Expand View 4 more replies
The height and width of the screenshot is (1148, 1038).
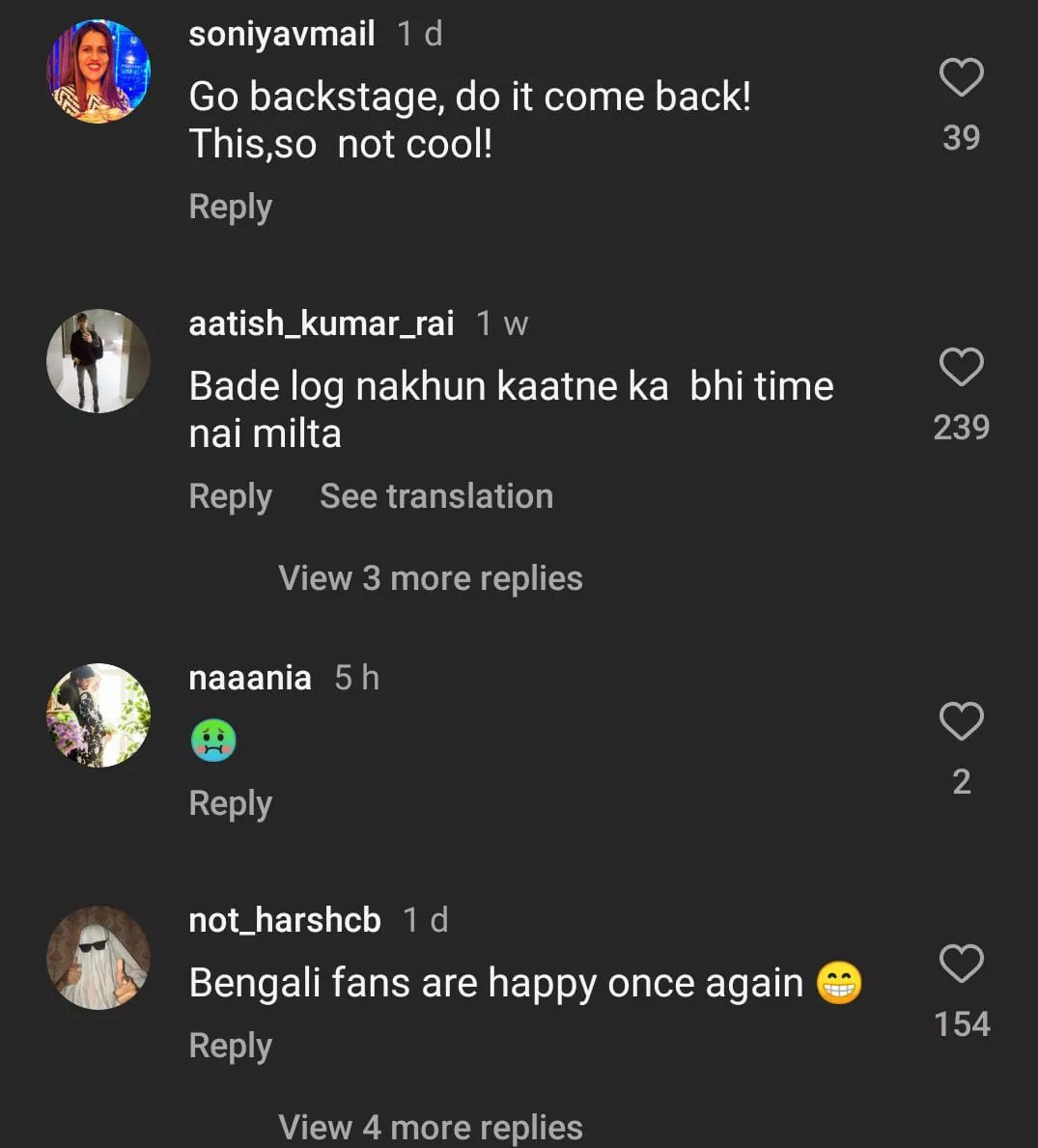tap(431, 1128)
